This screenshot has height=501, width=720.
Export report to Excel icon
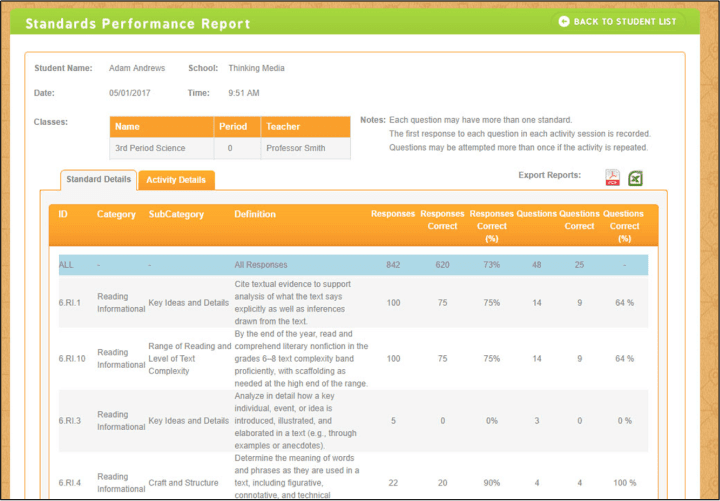[x=635, y=178]
